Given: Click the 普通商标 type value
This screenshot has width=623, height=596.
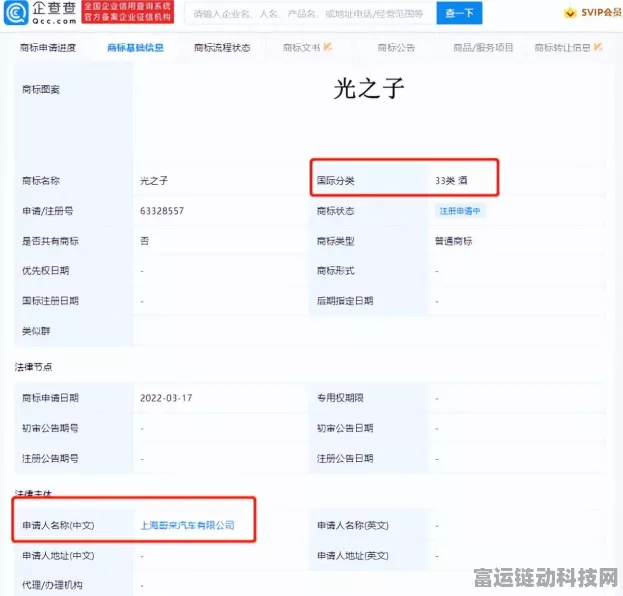Looking at the screenshot, I should [x=454, y=241].
